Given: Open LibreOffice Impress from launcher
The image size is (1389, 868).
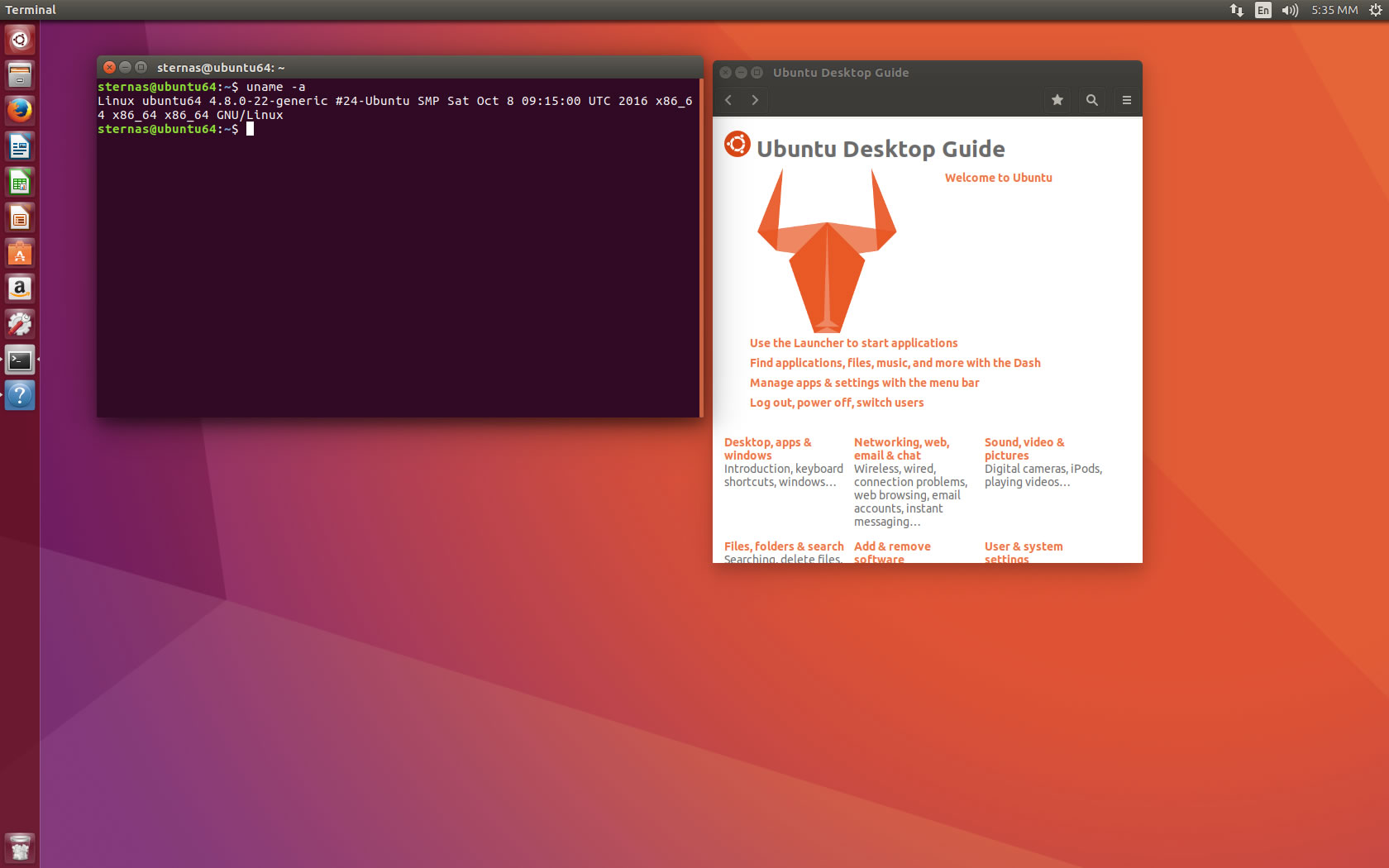Looking at the screenshot, I should [x=20, y=217].
